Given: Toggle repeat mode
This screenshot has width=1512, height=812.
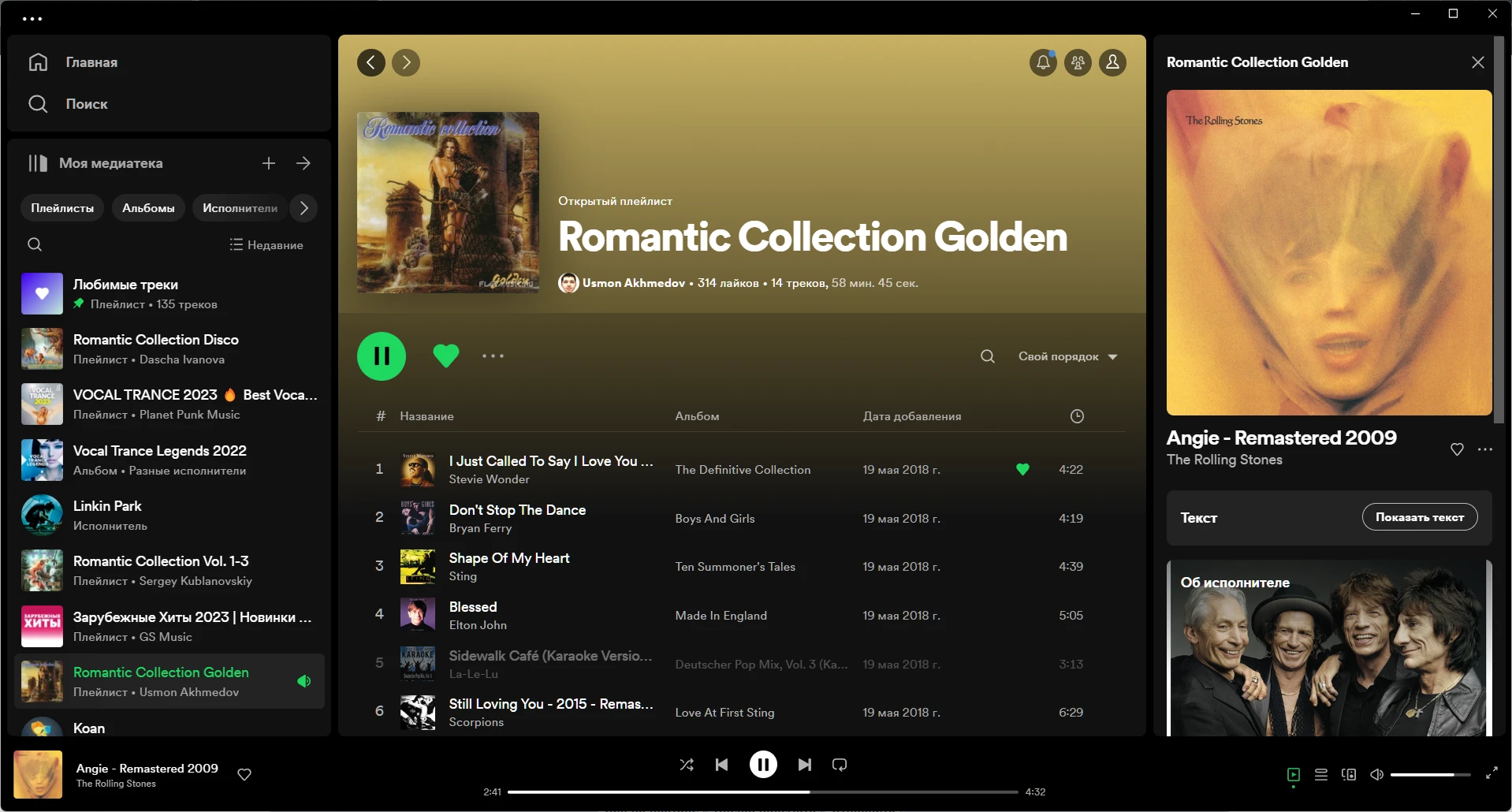Looking at the screenshot, I should [x=840, y=765].
